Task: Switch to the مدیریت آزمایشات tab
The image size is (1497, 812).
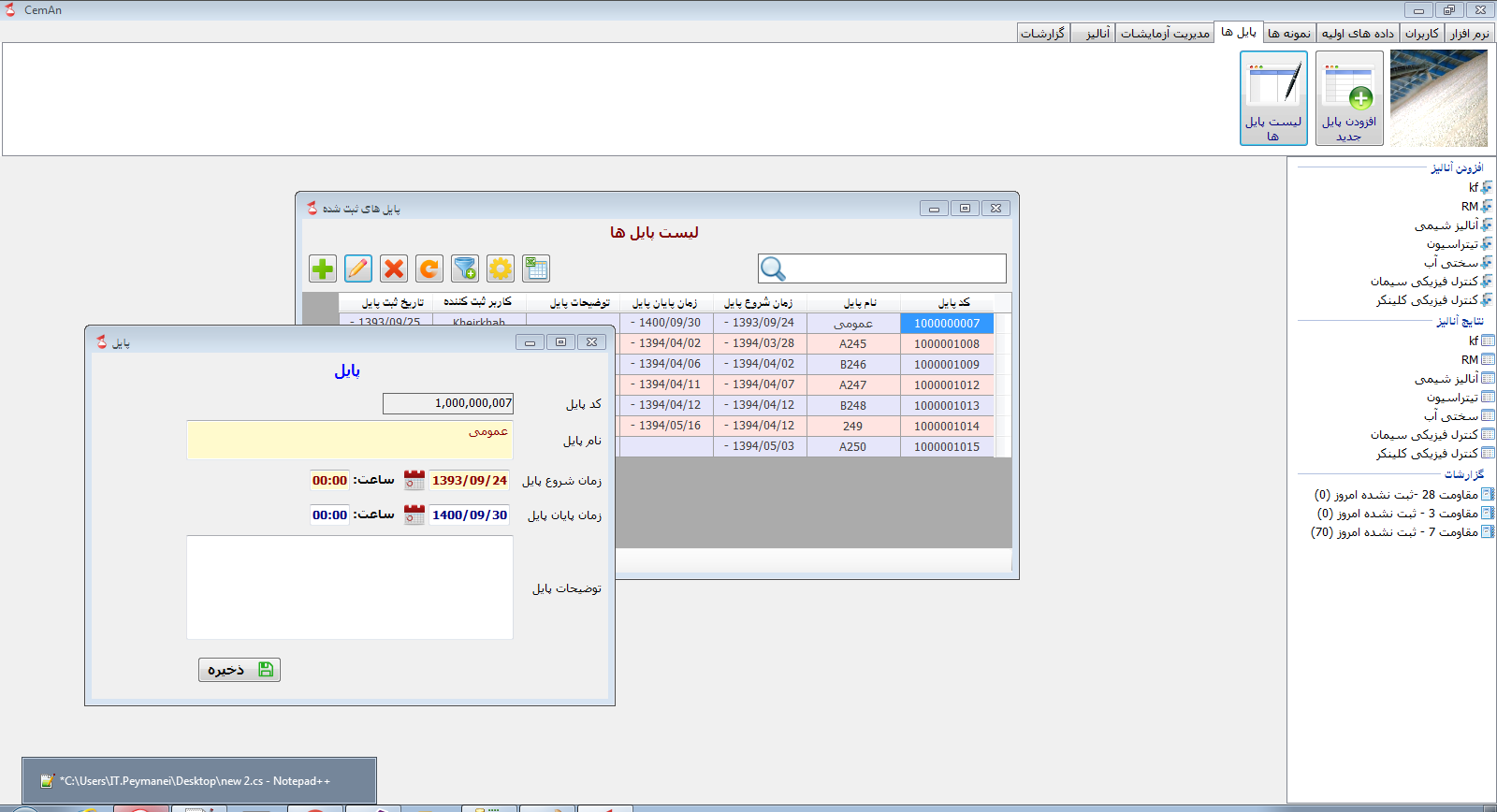Action: pyautogui.click(x=1165, y=34)
